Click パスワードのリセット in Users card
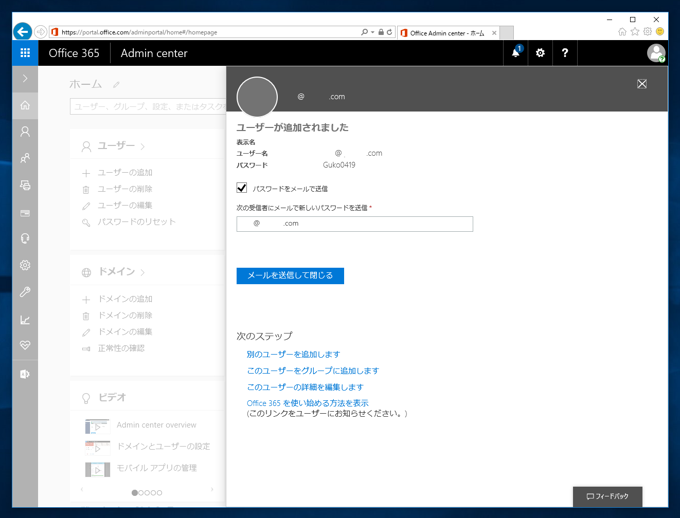This screenshot has width=680, height=518. click(137, 222)
